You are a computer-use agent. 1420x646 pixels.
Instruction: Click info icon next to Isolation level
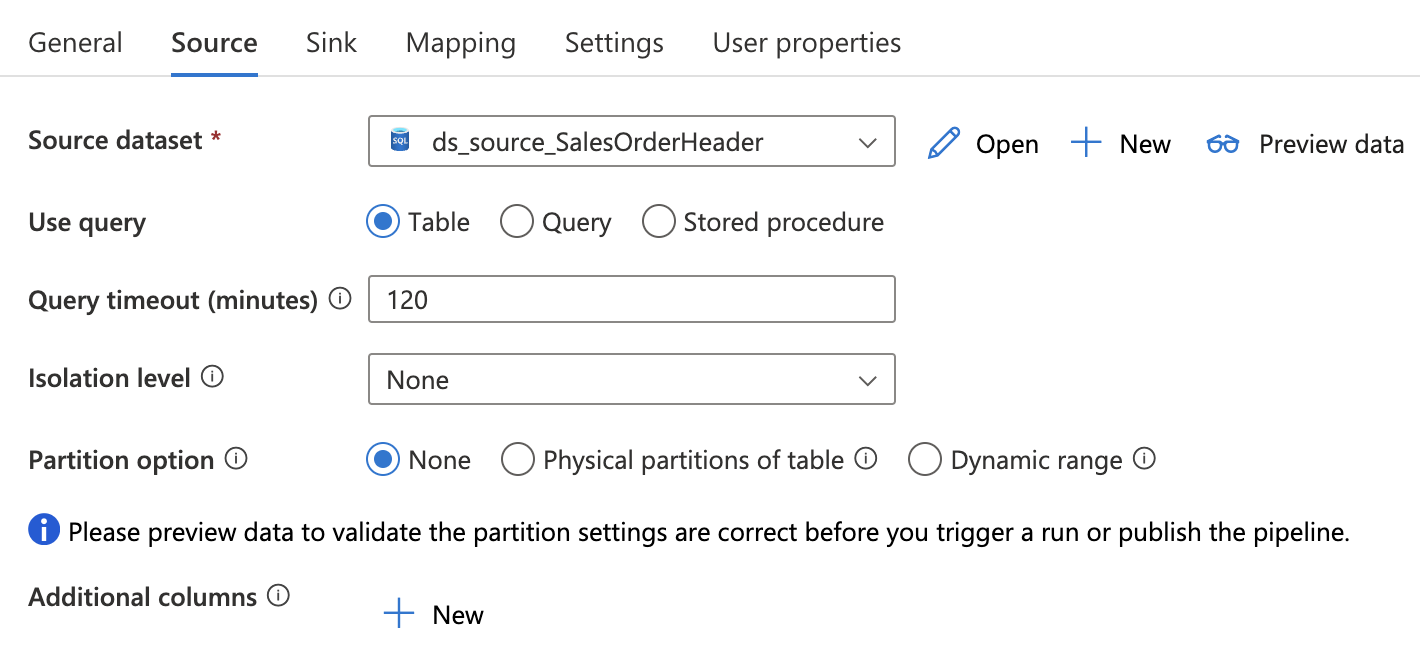tap(212, 378)
